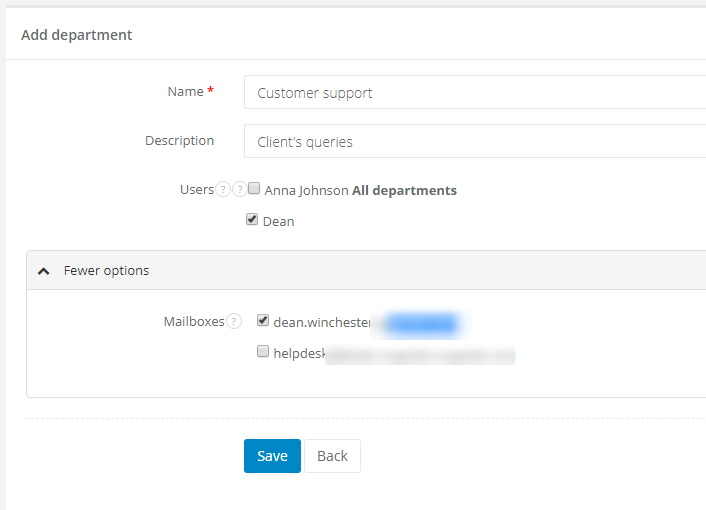
Task: Click the second help icon beside Users
Action: [x=239, y=190]
